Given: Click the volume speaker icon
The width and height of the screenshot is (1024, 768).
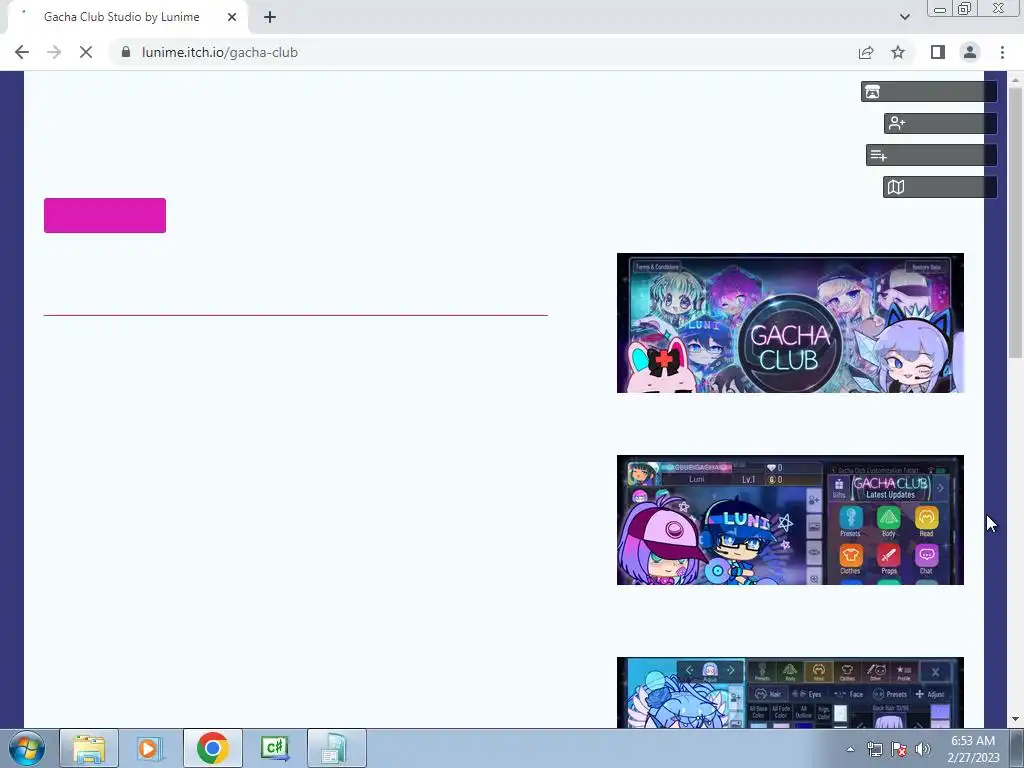Looking at the screenshot, I should click(923, 750).
